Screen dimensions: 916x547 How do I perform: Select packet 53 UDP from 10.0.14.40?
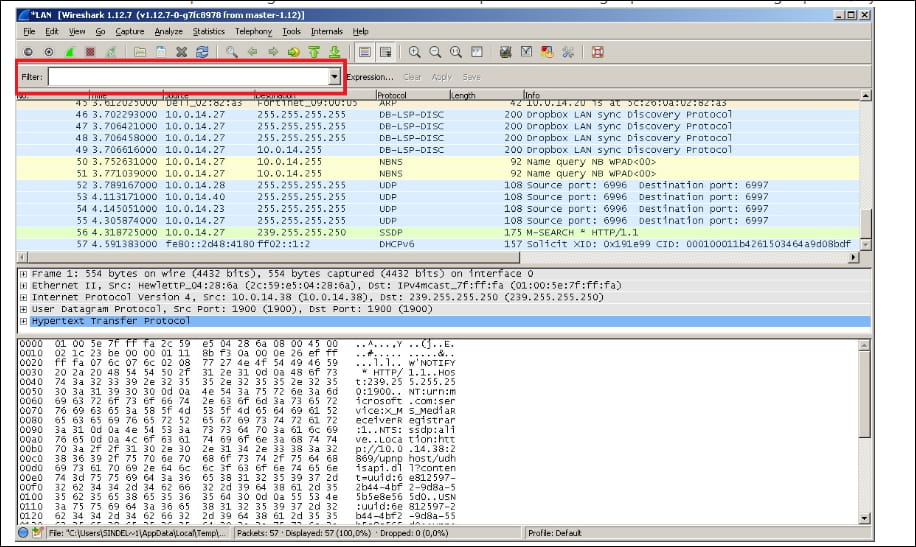[x=438, y=197]
